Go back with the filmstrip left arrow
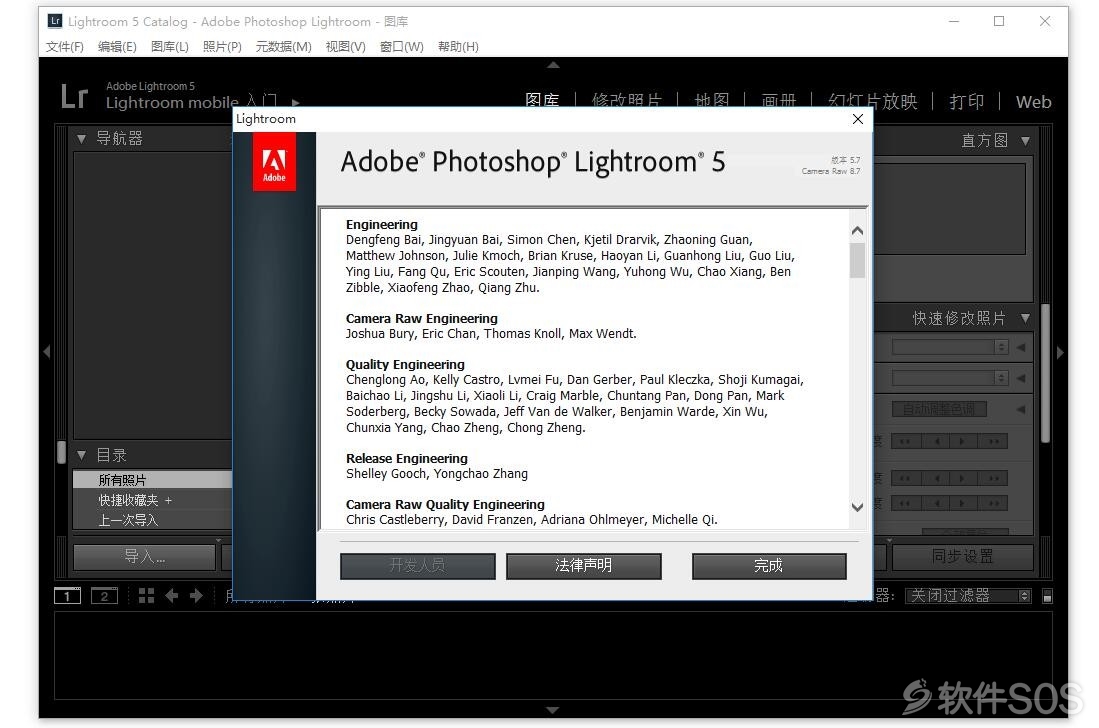Viewport: 1099px width, 728px height. coord(172,596)
